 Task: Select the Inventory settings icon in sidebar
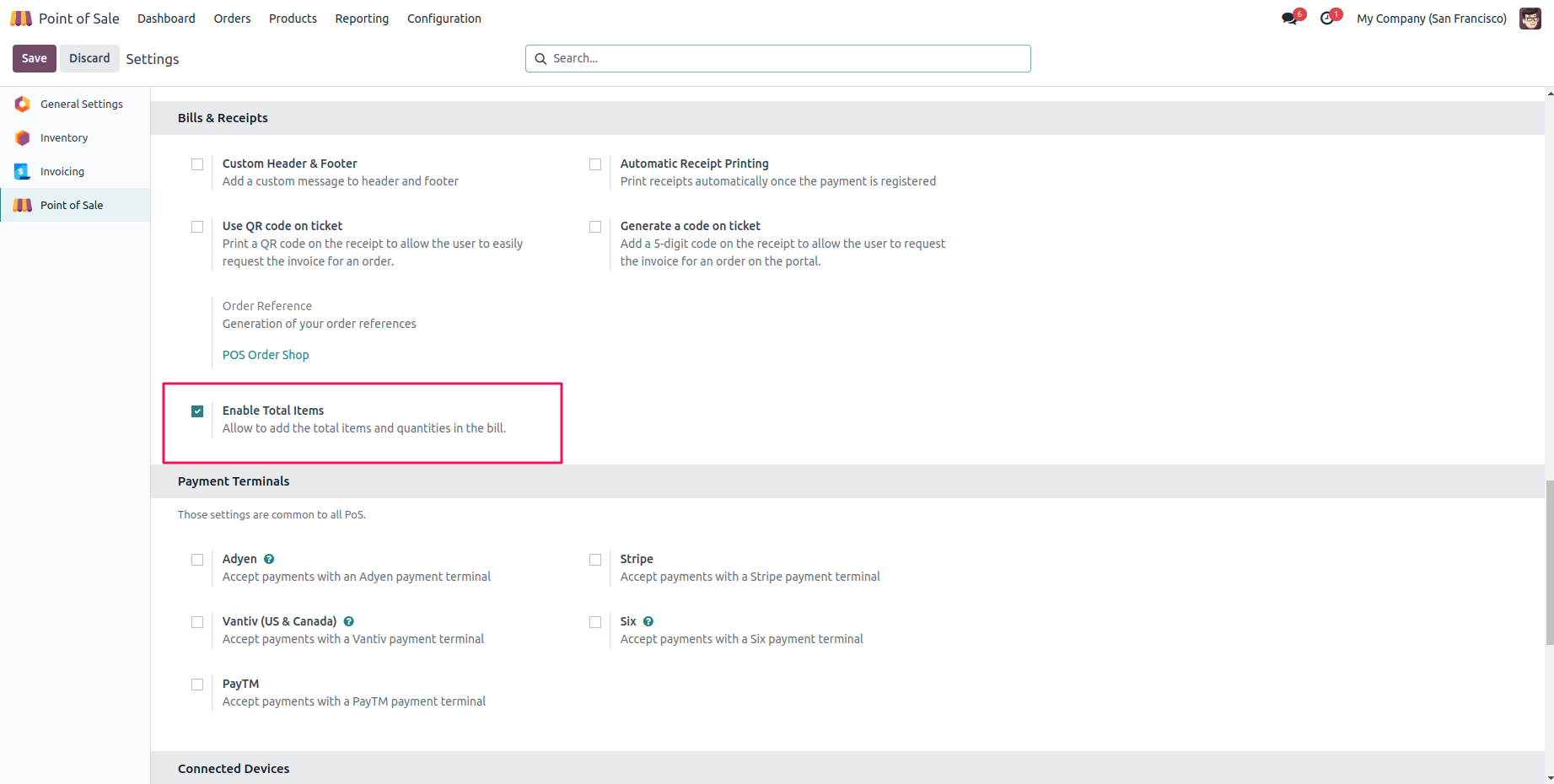click(23, 137)
